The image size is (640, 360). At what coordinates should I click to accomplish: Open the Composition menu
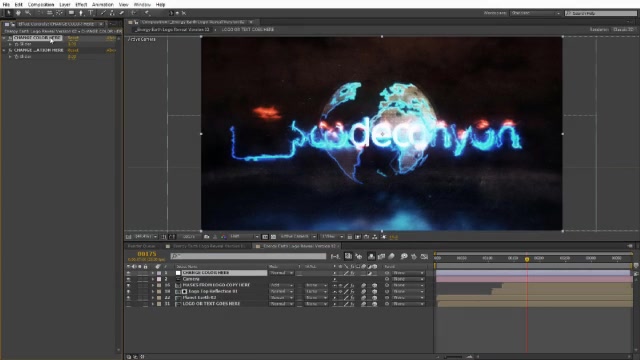coord(41,4)
